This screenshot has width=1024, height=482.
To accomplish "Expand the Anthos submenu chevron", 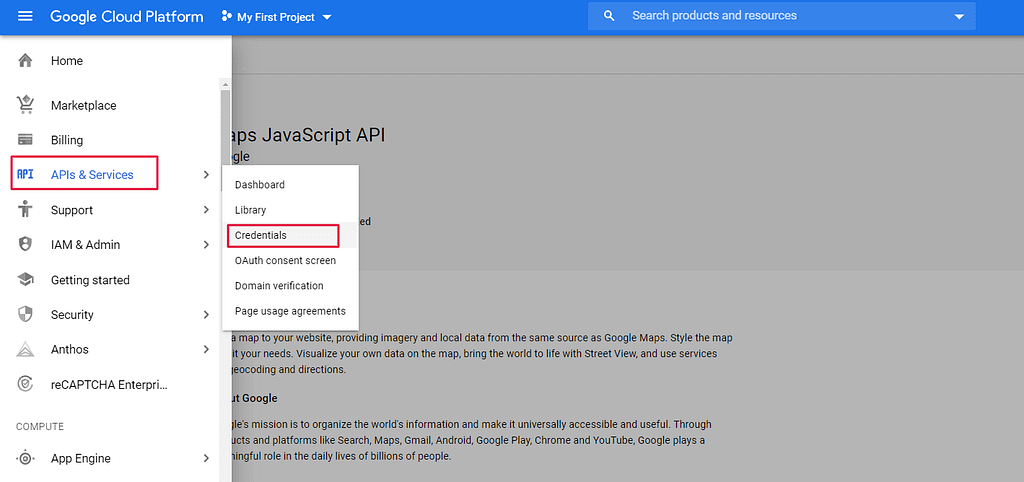I will tap(206, 349).
